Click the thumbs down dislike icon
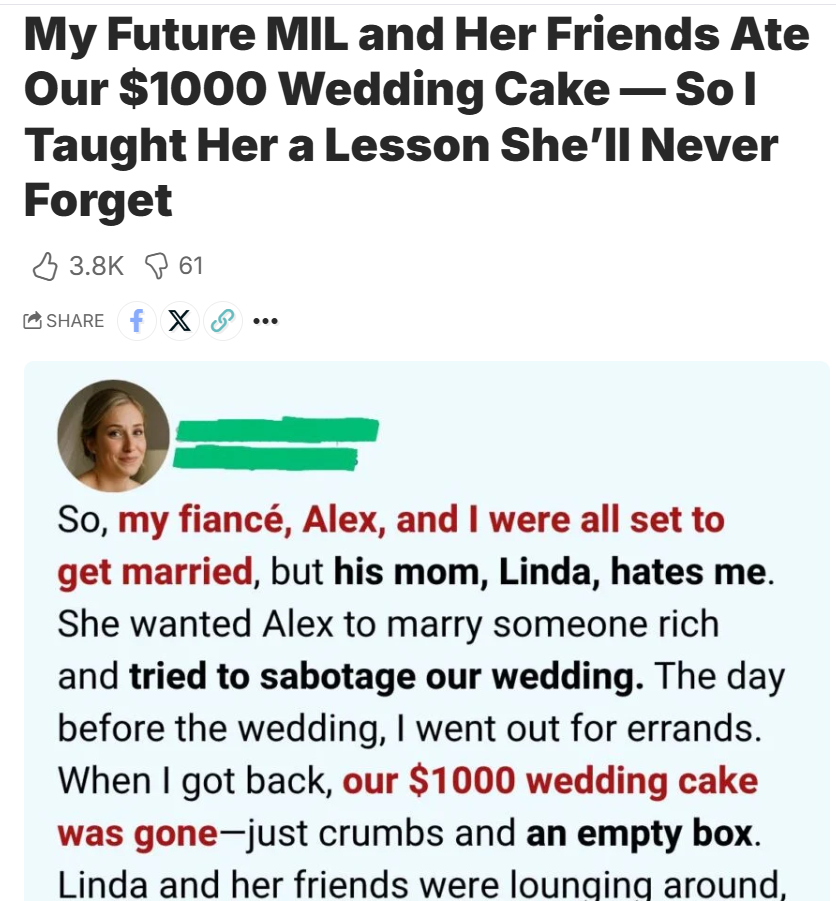 click(x=156, y=265)
